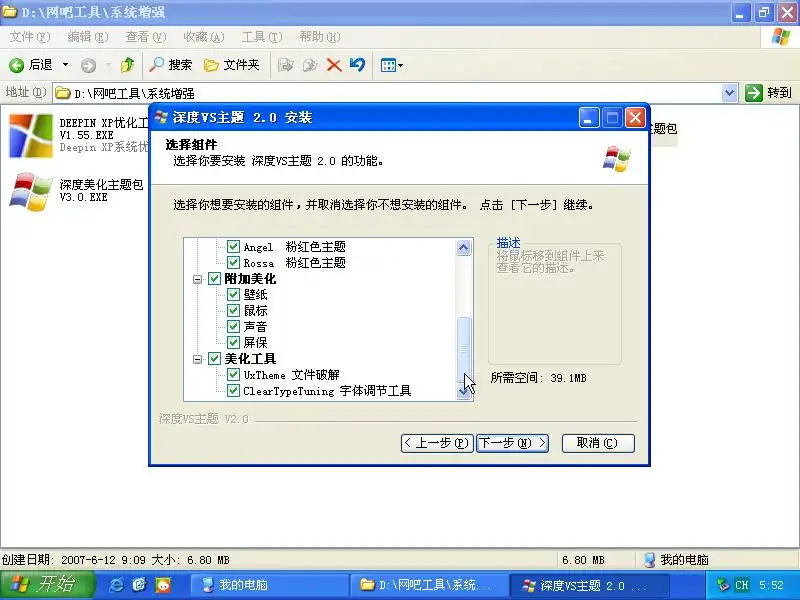Screen dimensions: 800x600
Task: Launch Internet Explorer from quick launch
Action: point(116,585)
